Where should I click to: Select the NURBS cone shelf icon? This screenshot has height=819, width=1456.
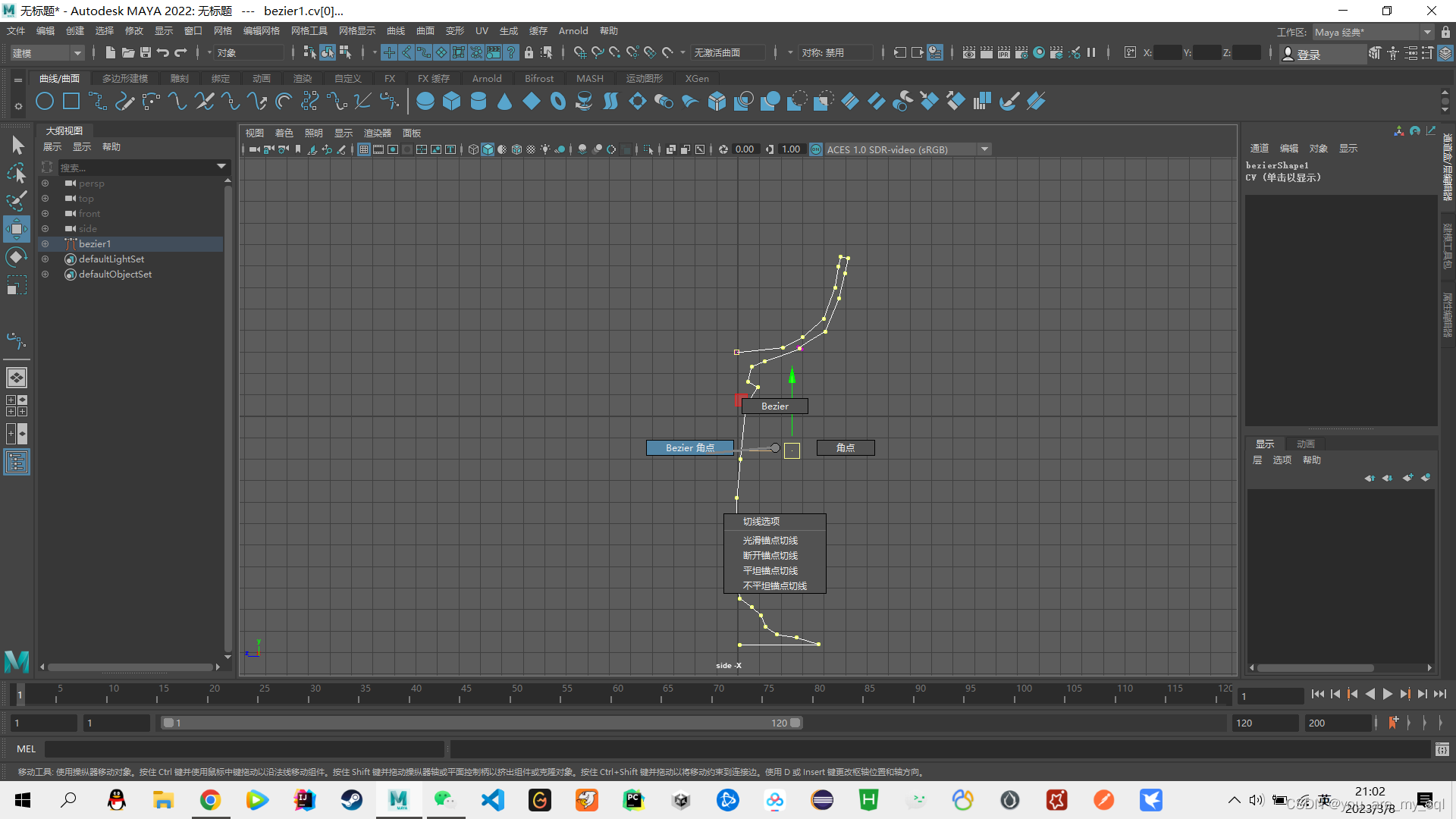coord(504,101)
